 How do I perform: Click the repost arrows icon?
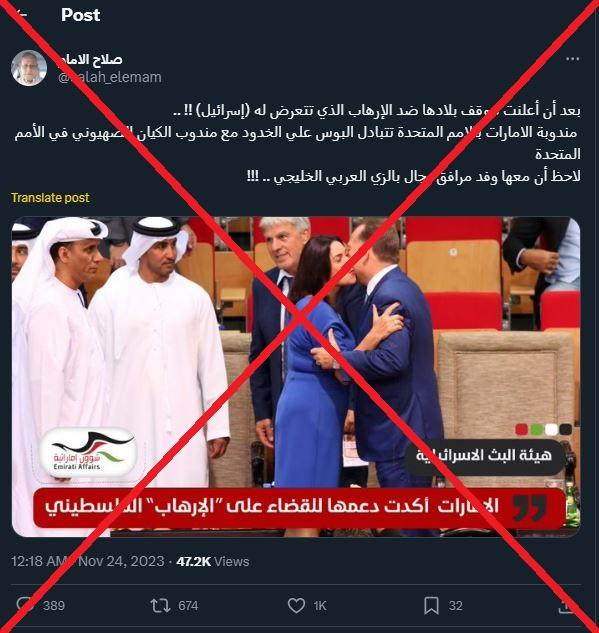tap(160, 606)
